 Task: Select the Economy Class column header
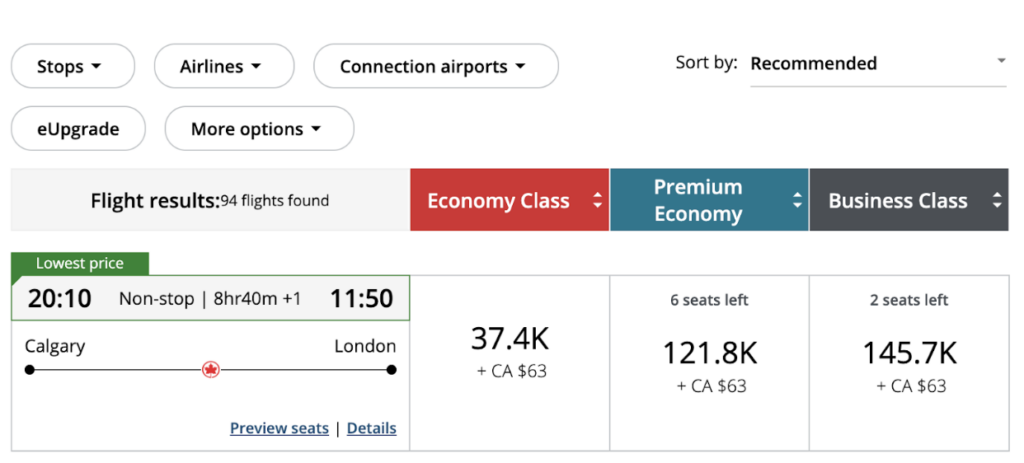pos(498,201)
